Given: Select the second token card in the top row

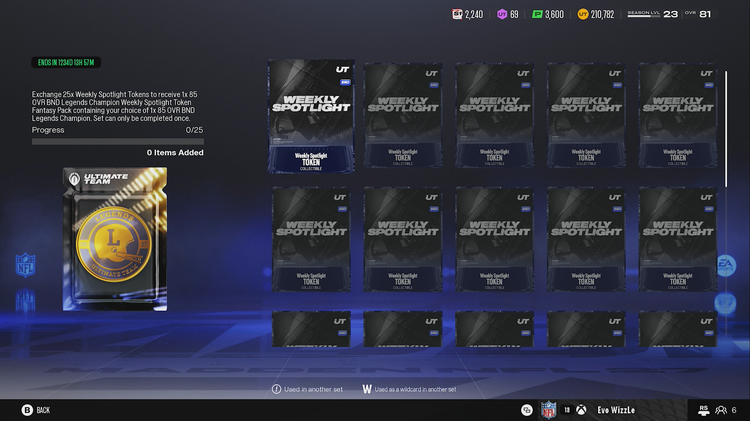Looking at the screenshot, I should 403,115.
